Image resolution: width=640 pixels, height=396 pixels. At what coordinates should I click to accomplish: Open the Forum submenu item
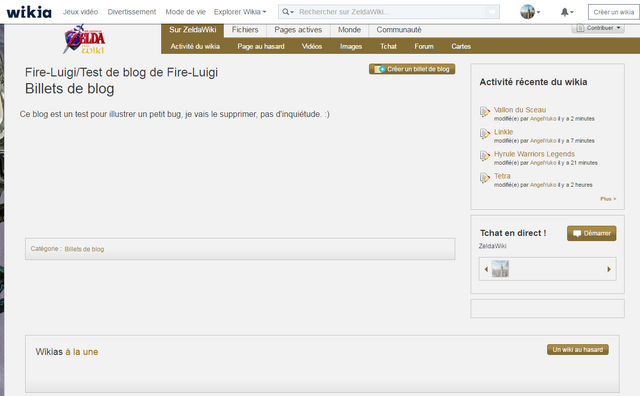tap(424, 47)
